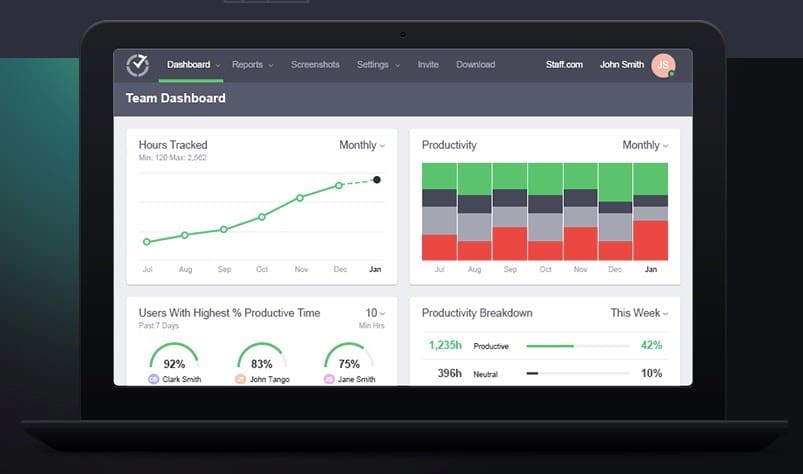Click the red Jan segment in Productivity chart

(x=650, y=241)
